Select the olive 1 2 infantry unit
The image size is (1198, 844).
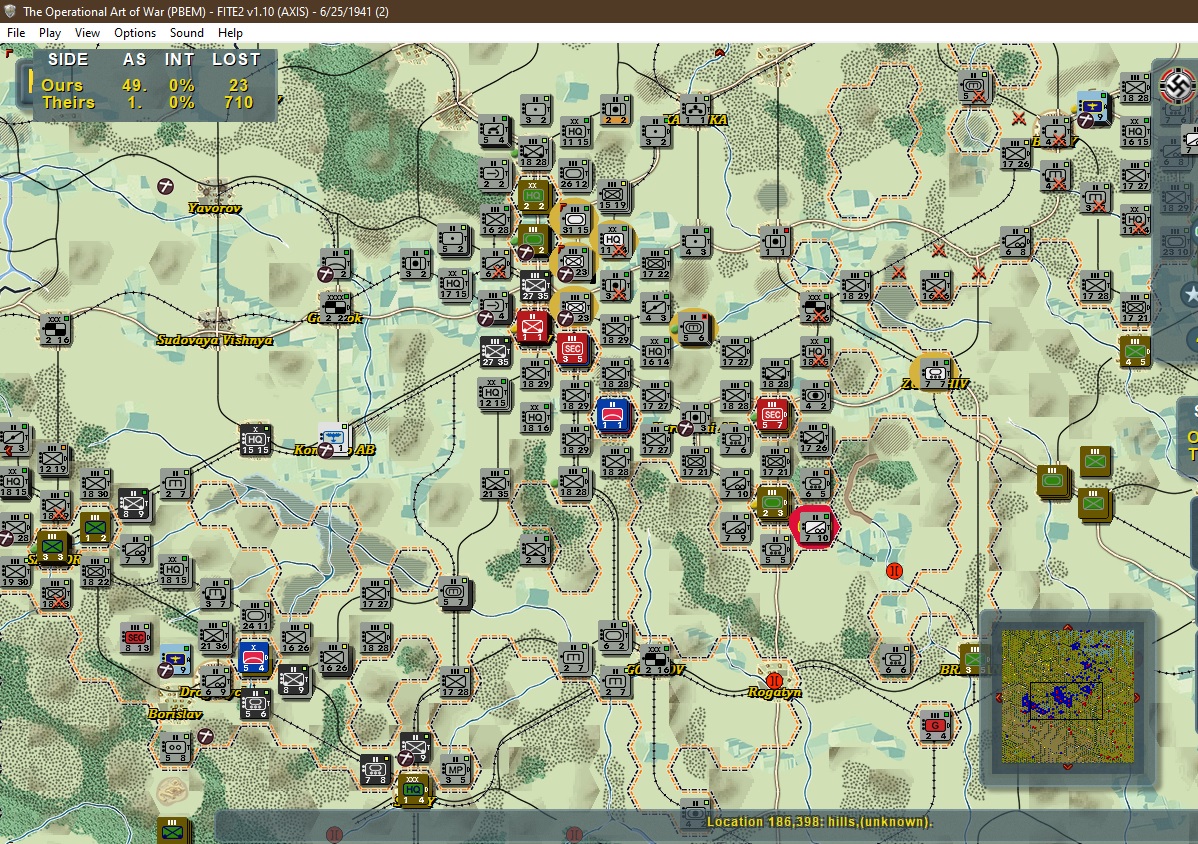click(x=95, y=528)
